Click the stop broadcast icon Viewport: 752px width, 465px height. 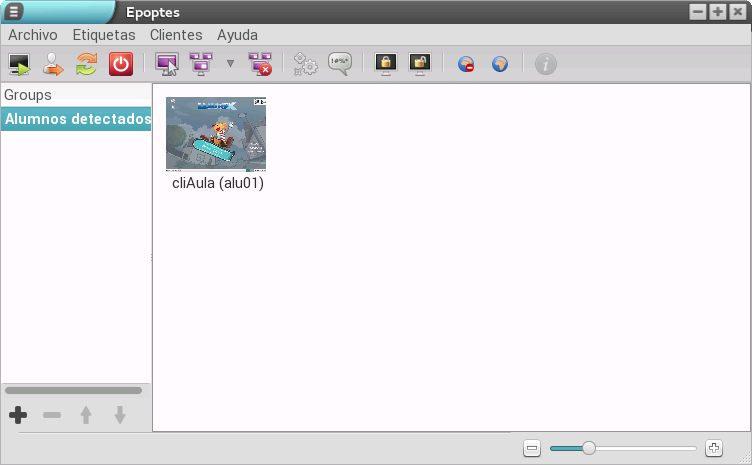click(260, 65)
